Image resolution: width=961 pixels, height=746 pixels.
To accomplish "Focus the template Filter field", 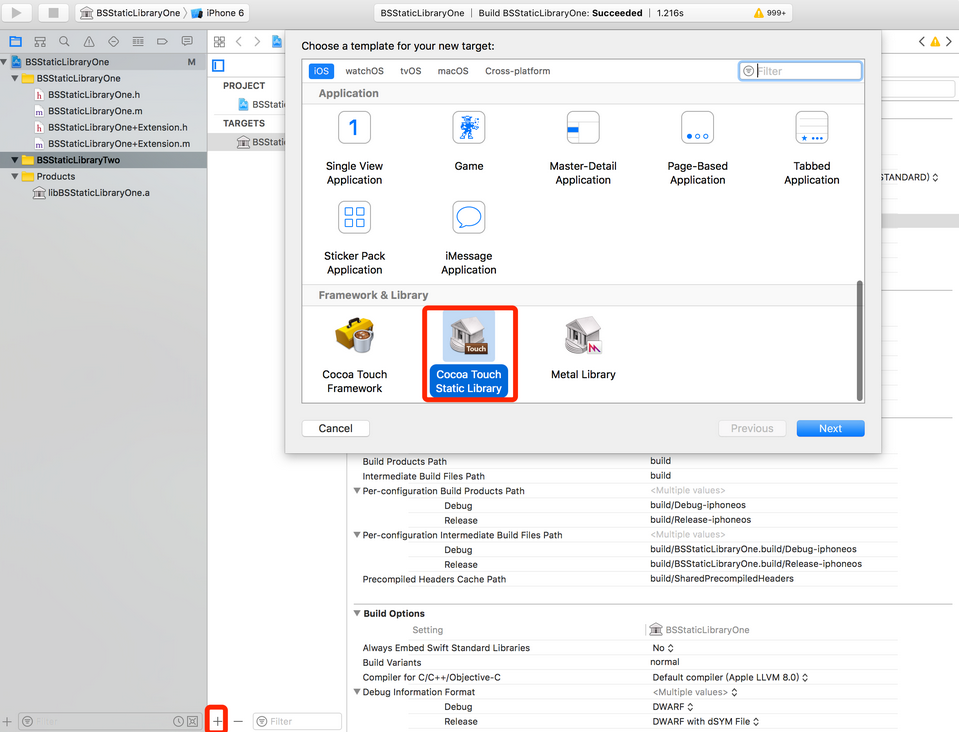I will (800, 71).
